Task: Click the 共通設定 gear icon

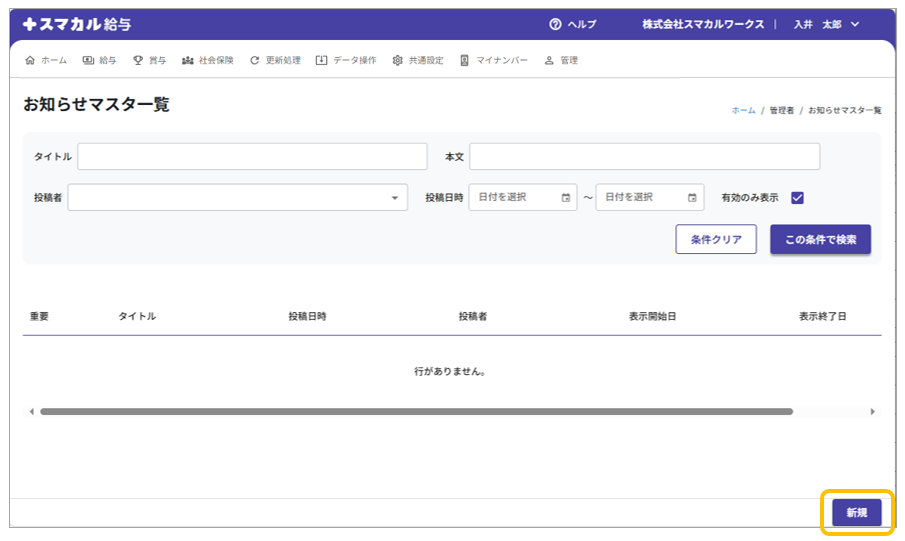Action: coord(398,60)
